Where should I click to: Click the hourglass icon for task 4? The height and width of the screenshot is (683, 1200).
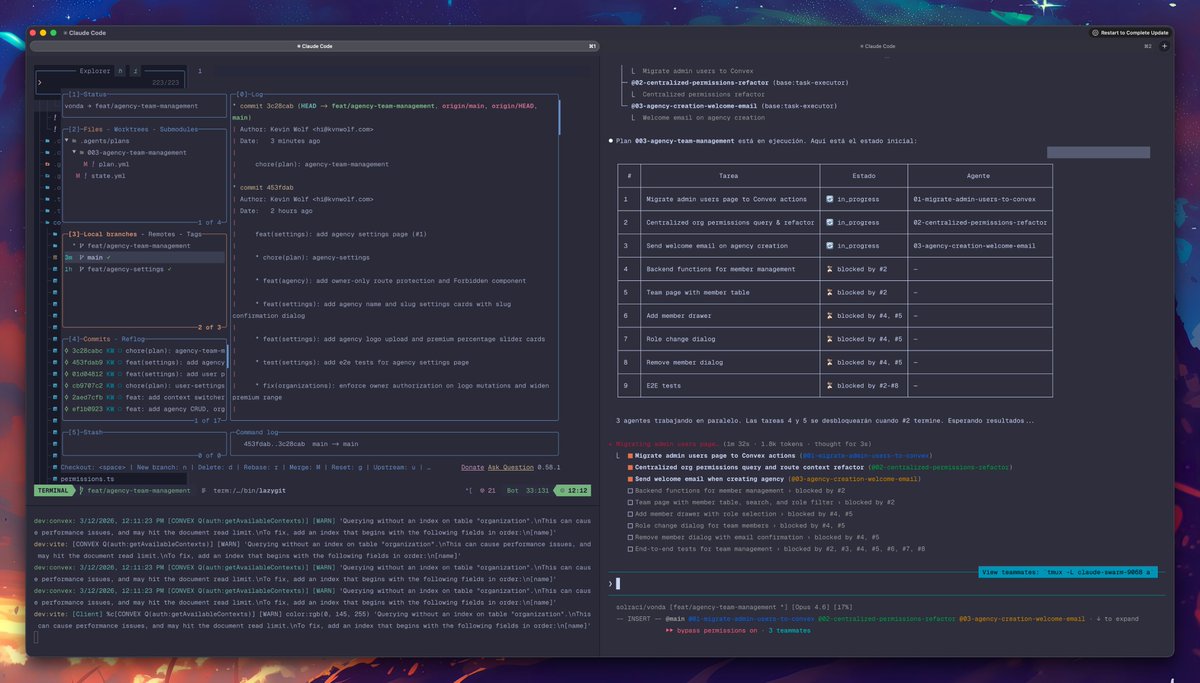[830, 269]
